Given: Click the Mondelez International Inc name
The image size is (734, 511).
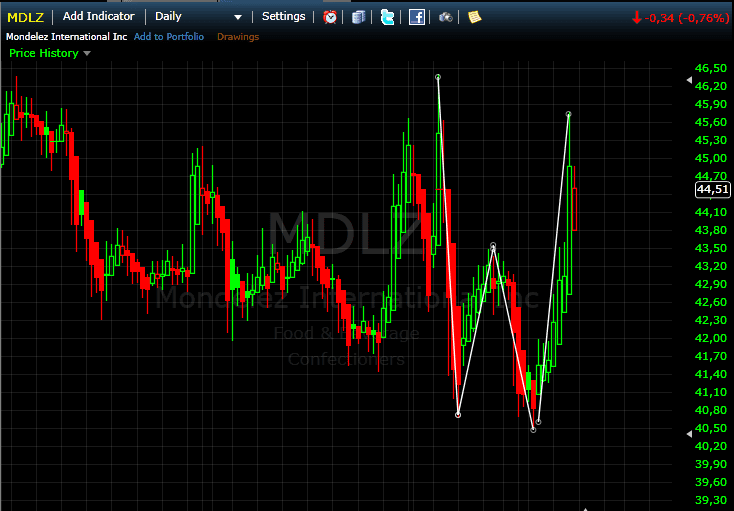Looking at the screenshot, I should point(66,36).
